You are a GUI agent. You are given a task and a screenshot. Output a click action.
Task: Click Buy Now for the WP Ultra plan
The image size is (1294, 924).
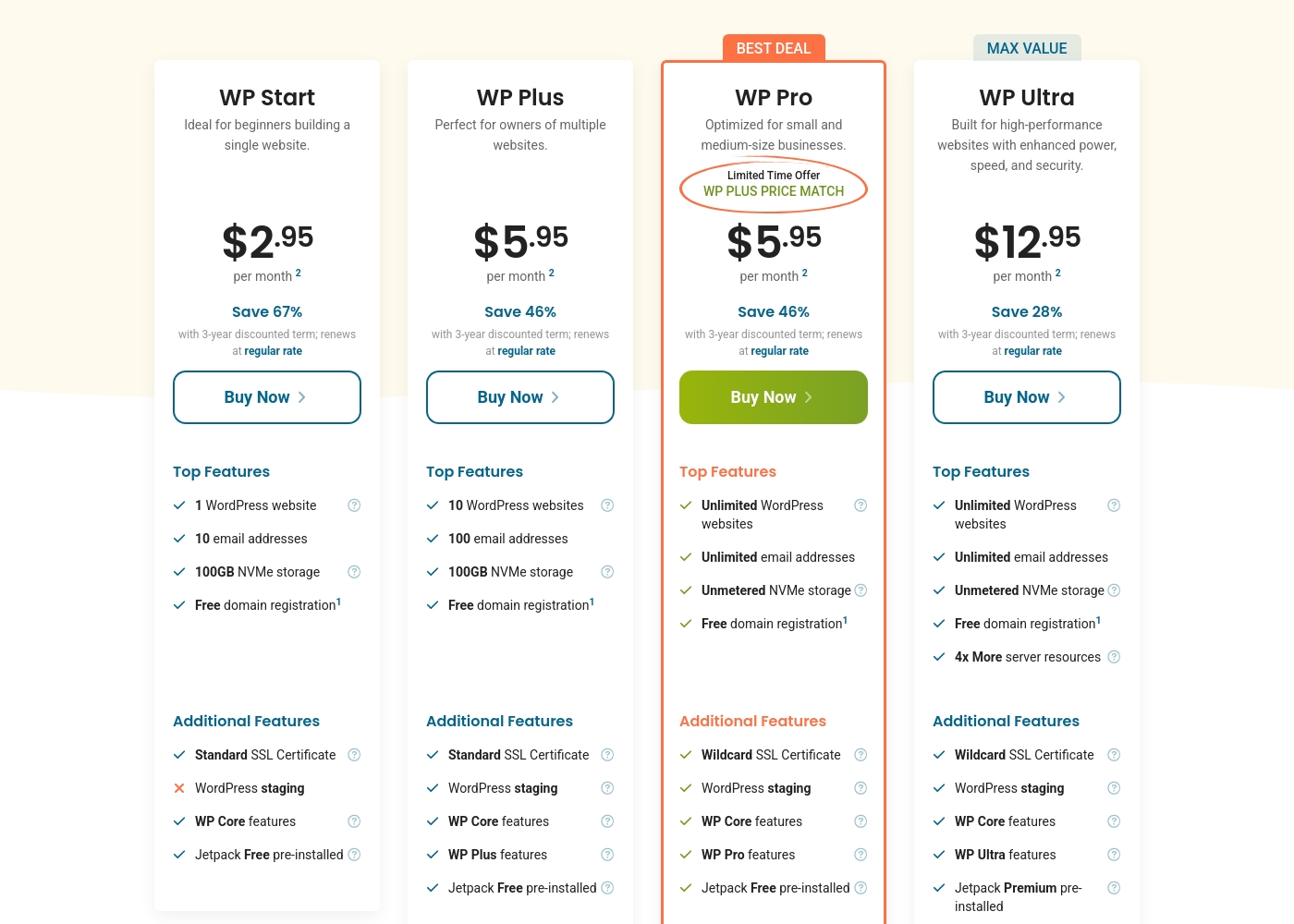coord(1027,397)
